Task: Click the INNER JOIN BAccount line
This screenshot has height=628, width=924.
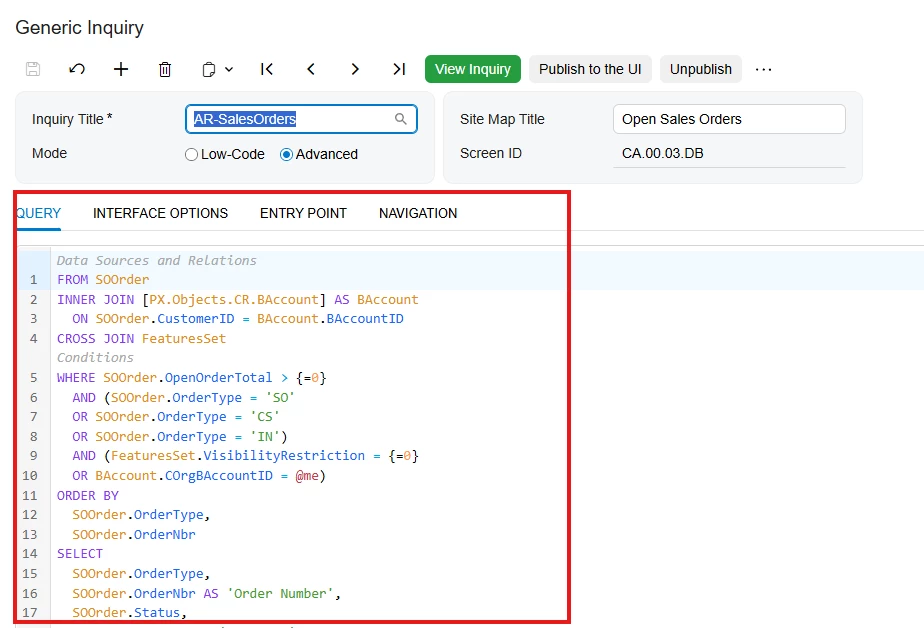Action: coord(237,299)
